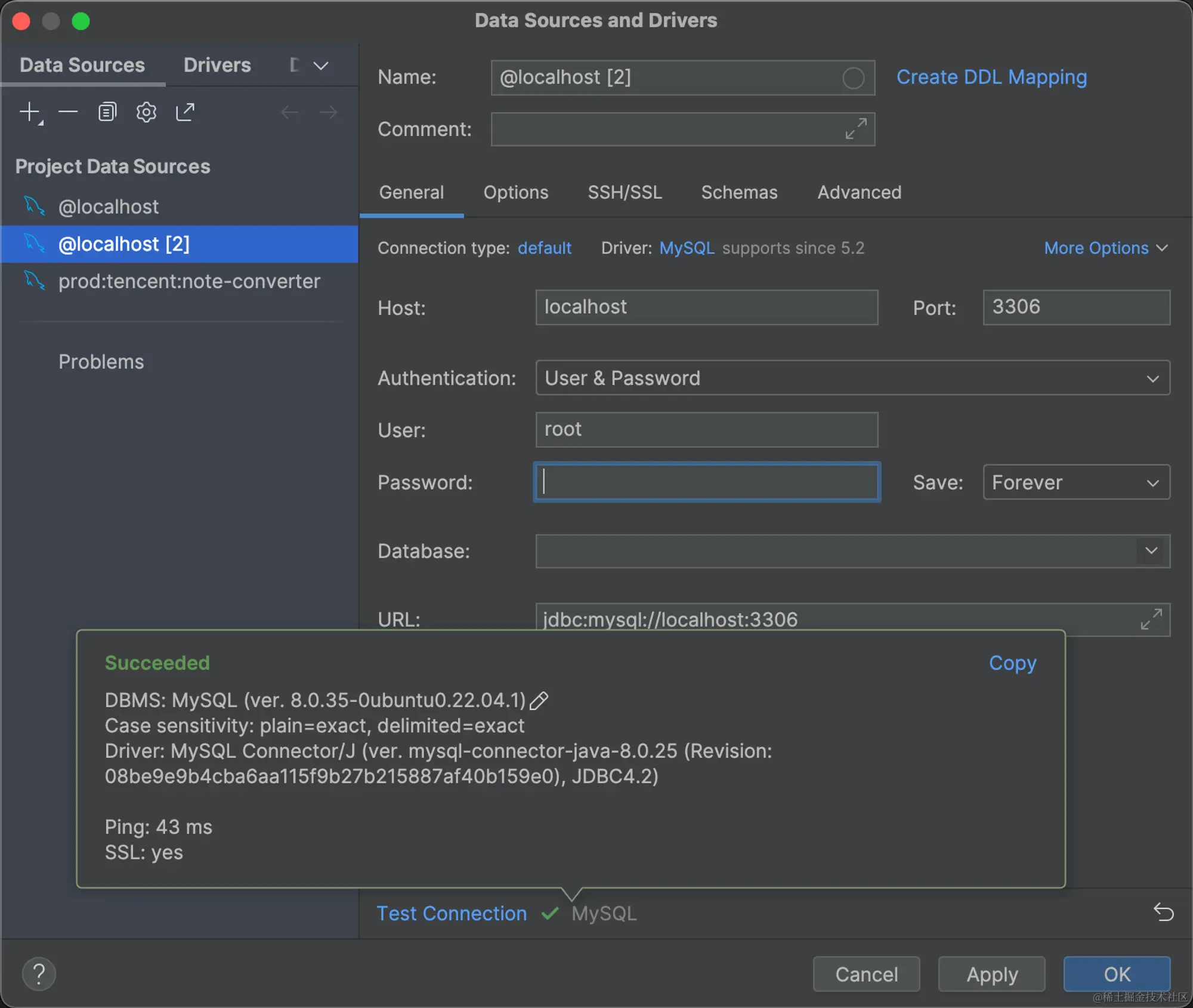This screenshot has height=1008, width=1193.
Task: Open driver settings gear icon
Action: (146, 112)
